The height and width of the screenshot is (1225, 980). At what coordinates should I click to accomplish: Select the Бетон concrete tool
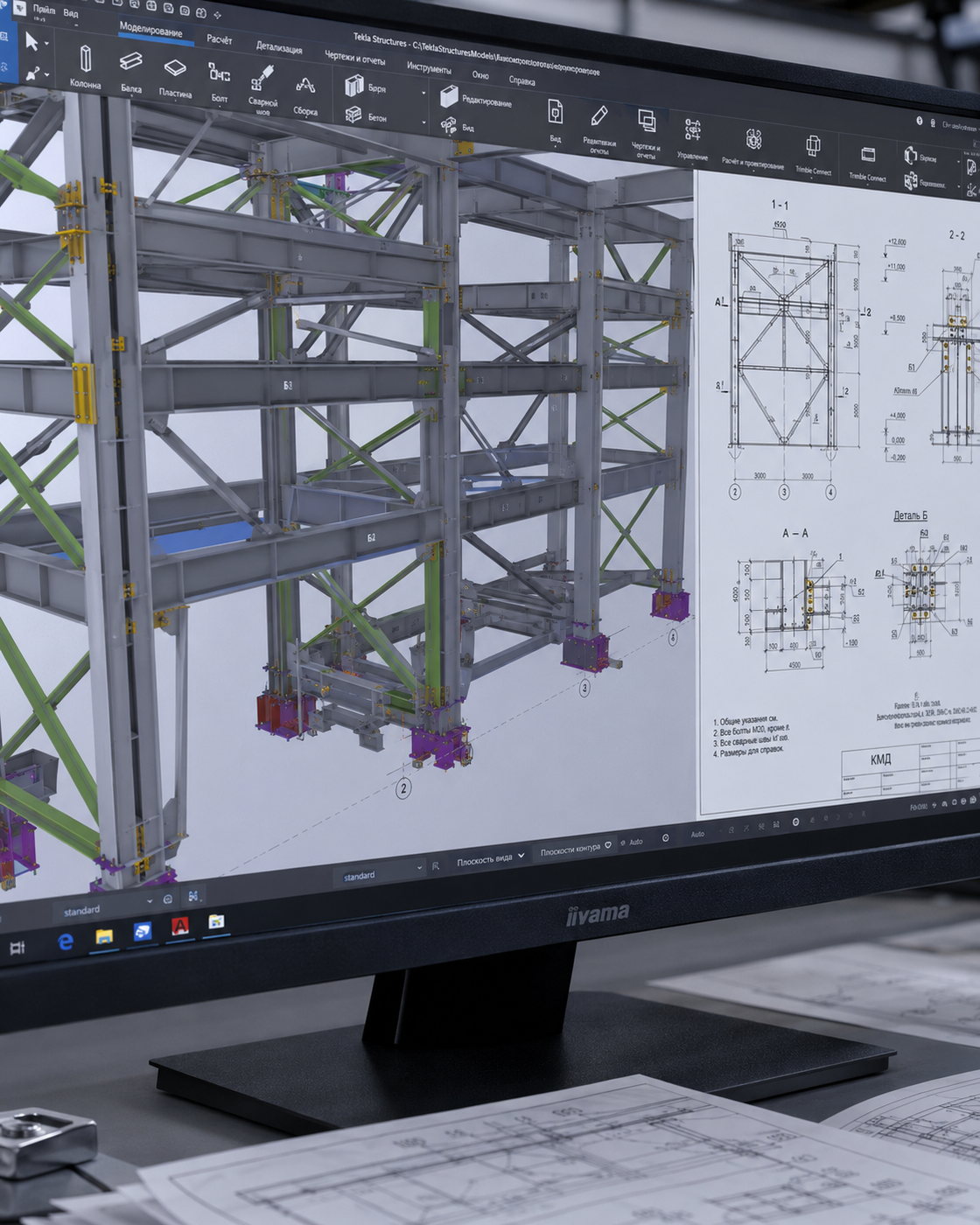[366, 115]
